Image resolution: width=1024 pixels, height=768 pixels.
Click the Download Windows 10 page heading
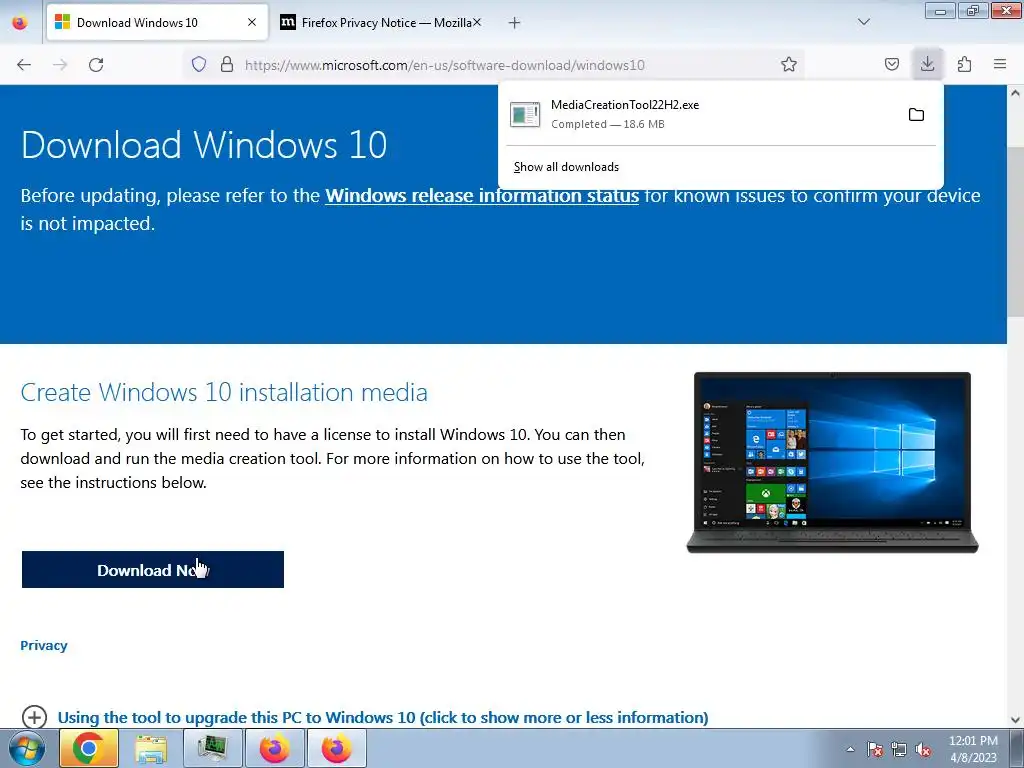[204, 144]
